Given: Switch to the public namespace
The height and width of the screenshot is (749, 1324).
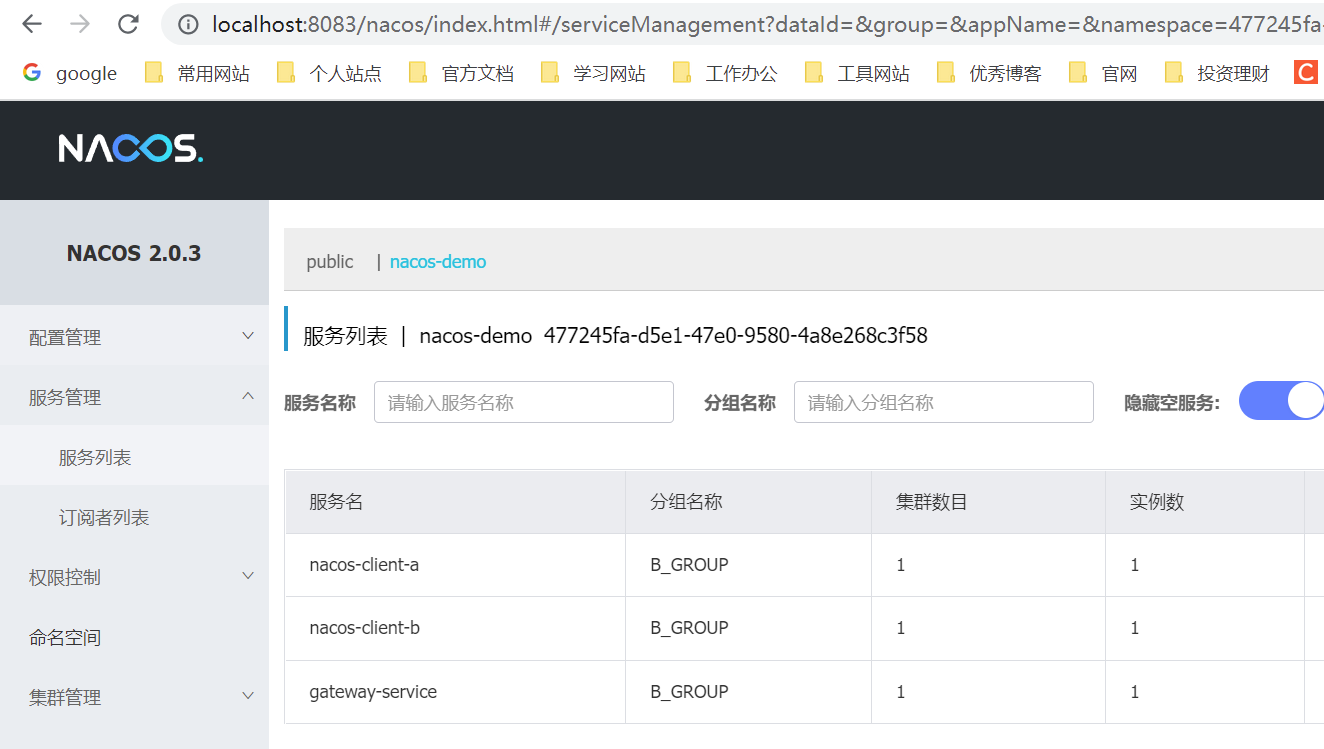Looking at the screenshot, I should pyautogui.click(x=330, y=262).
